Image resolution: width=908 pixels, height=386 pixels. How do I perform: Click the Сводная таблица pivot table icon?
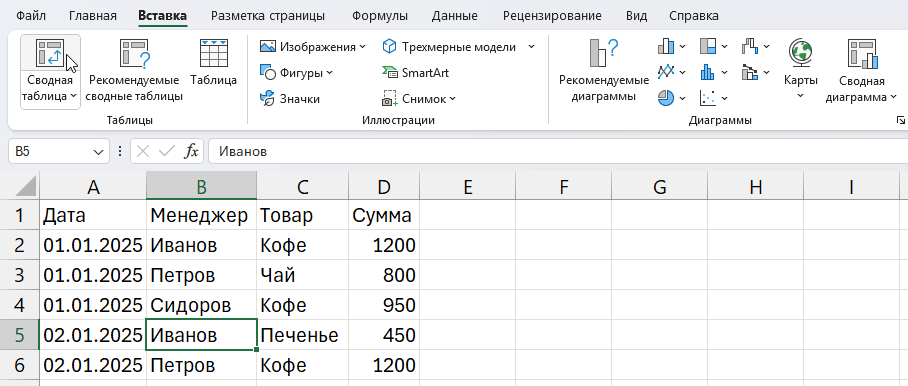[49, 53]
